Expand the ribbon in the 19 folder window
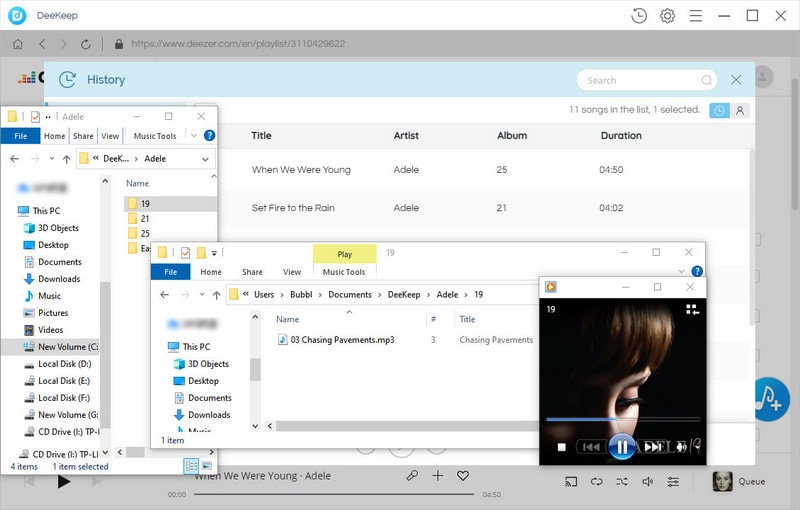Viewport: 800px width, 510px height. click(x=682, y=272)
